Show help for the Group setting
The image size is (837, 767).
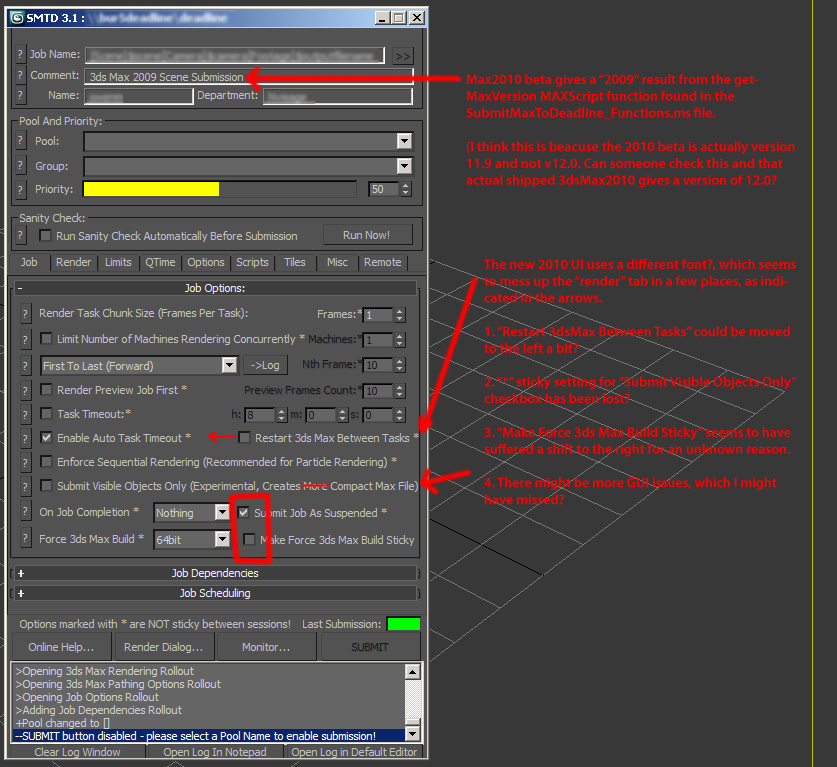click(x=20, y=165)
